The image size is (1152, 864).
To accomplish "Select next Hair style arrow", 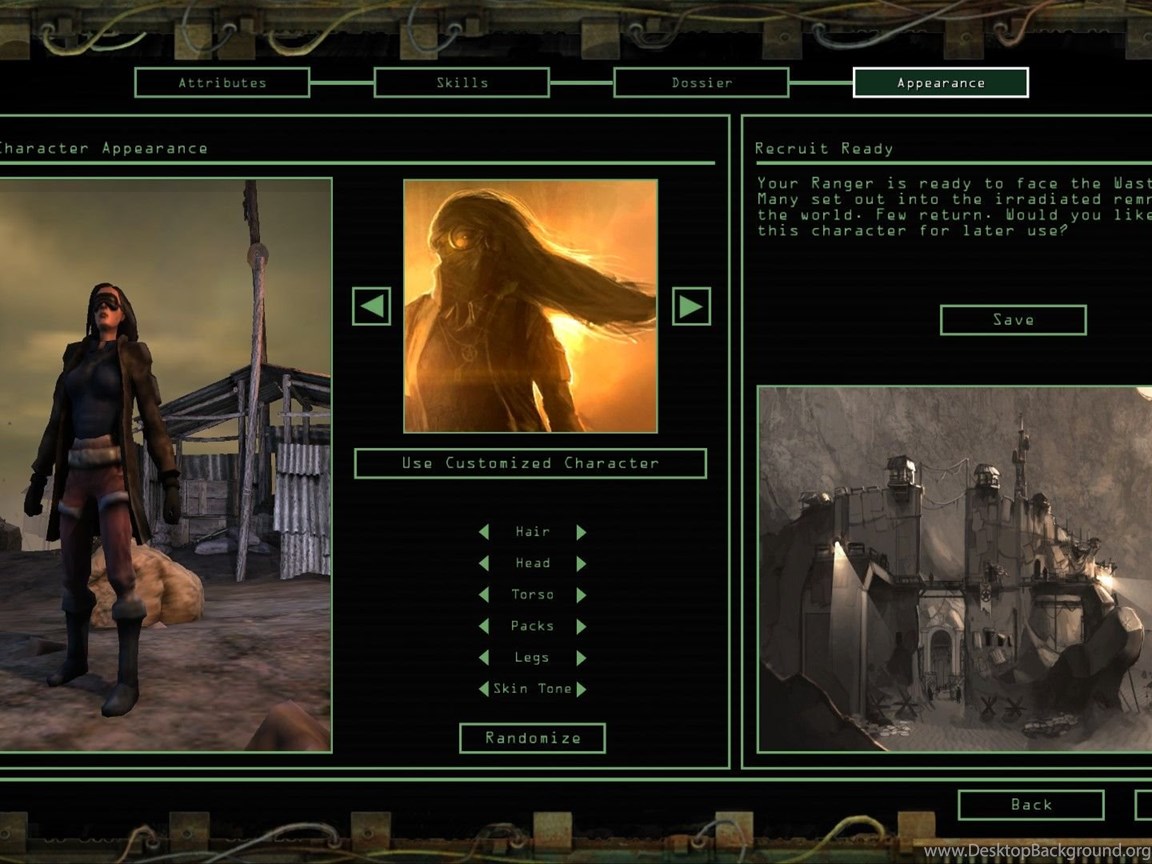I will click(581, 532).
